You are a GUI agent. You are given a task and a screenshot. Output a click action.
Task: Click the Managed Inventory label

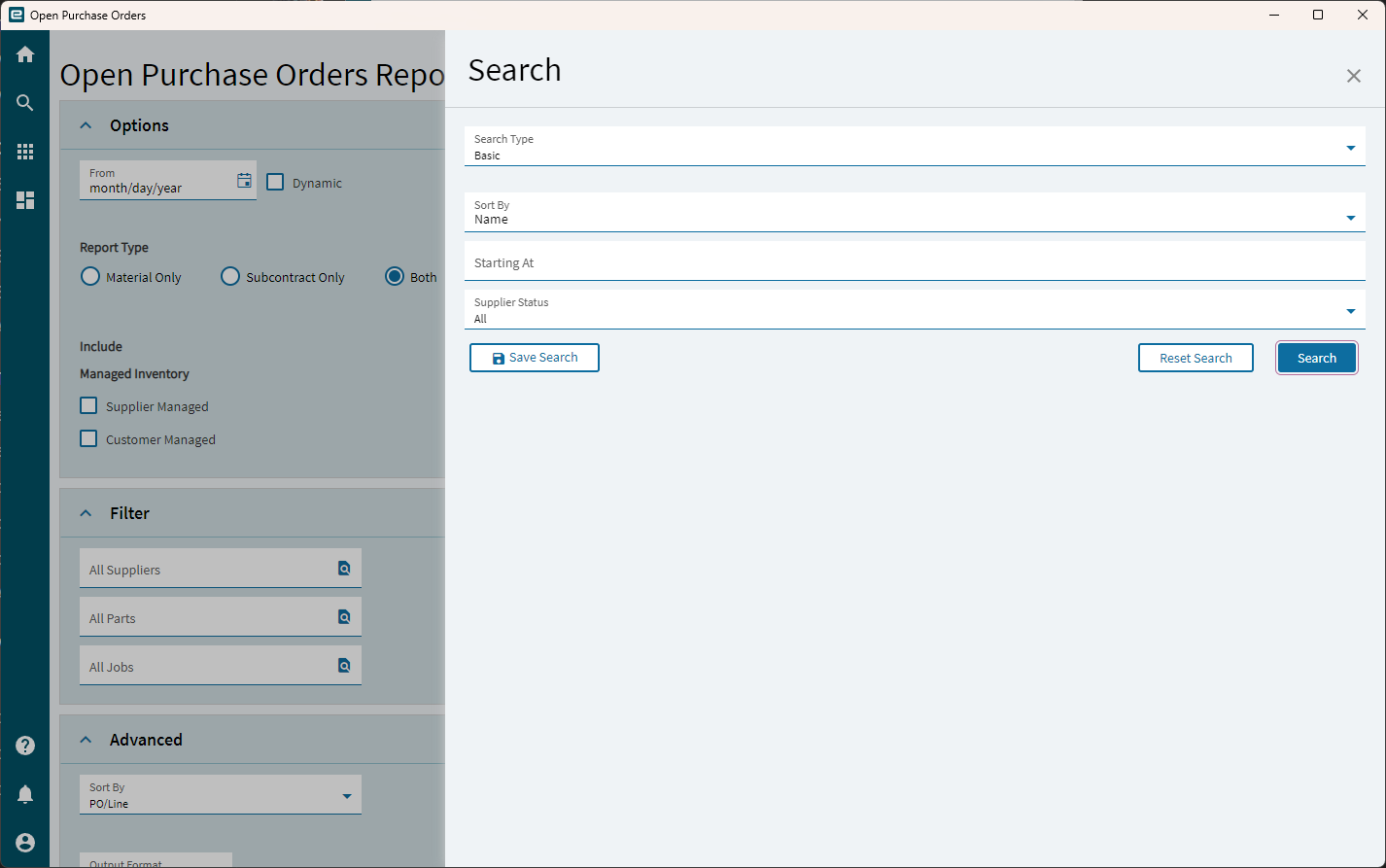pyautogui.click(x=134, y=374)
